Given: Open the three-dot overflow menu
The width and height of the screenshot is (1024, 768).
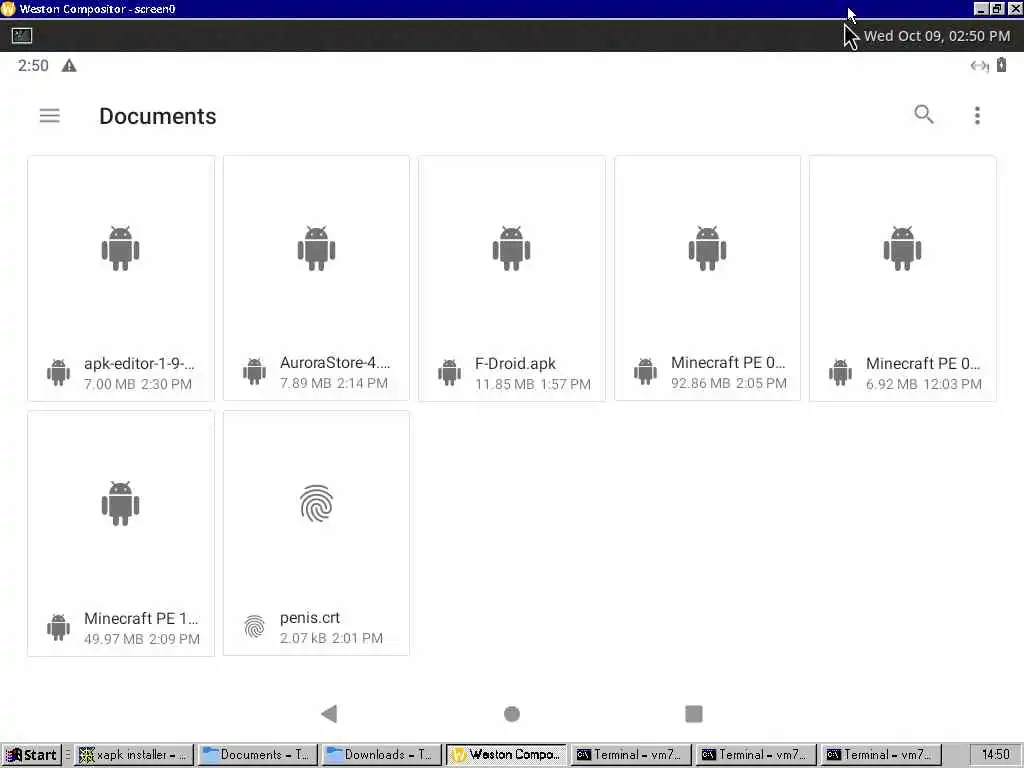Looking at the screenshot, I should pos(977,116).
